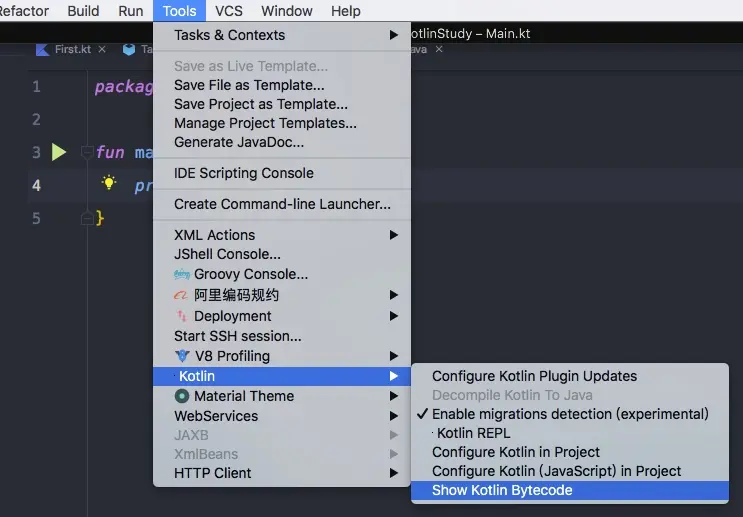Click the V8 Profiling icon
Screen dimensions: 743x517
click(182, 356)
